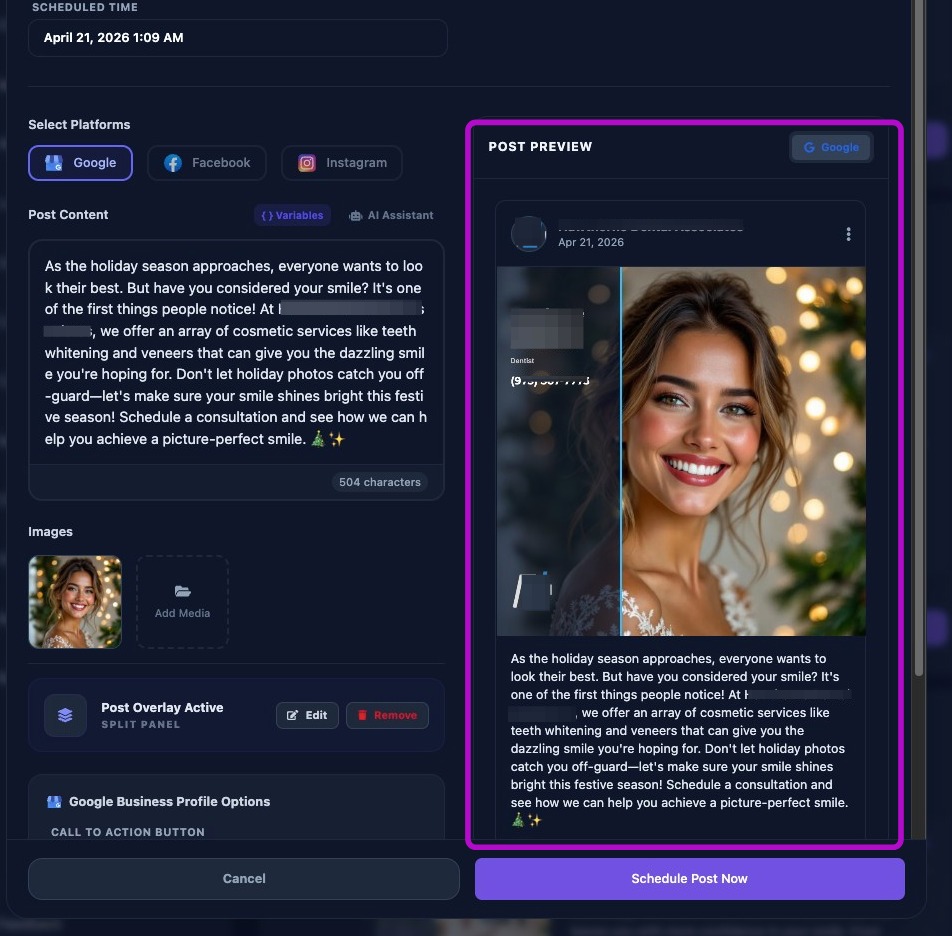Click the Google storefront icon in platform selector
This screenshot has width=952, height=936.
point(54,163)
